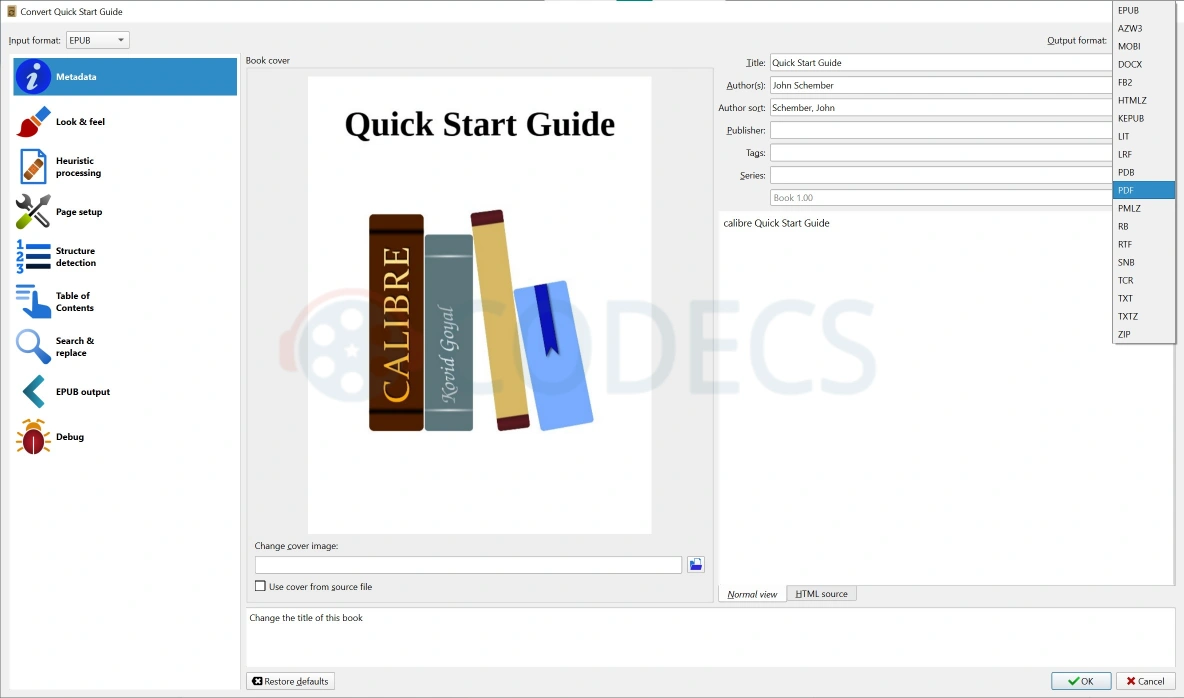Click into the Author(s) field

(941, 85)
